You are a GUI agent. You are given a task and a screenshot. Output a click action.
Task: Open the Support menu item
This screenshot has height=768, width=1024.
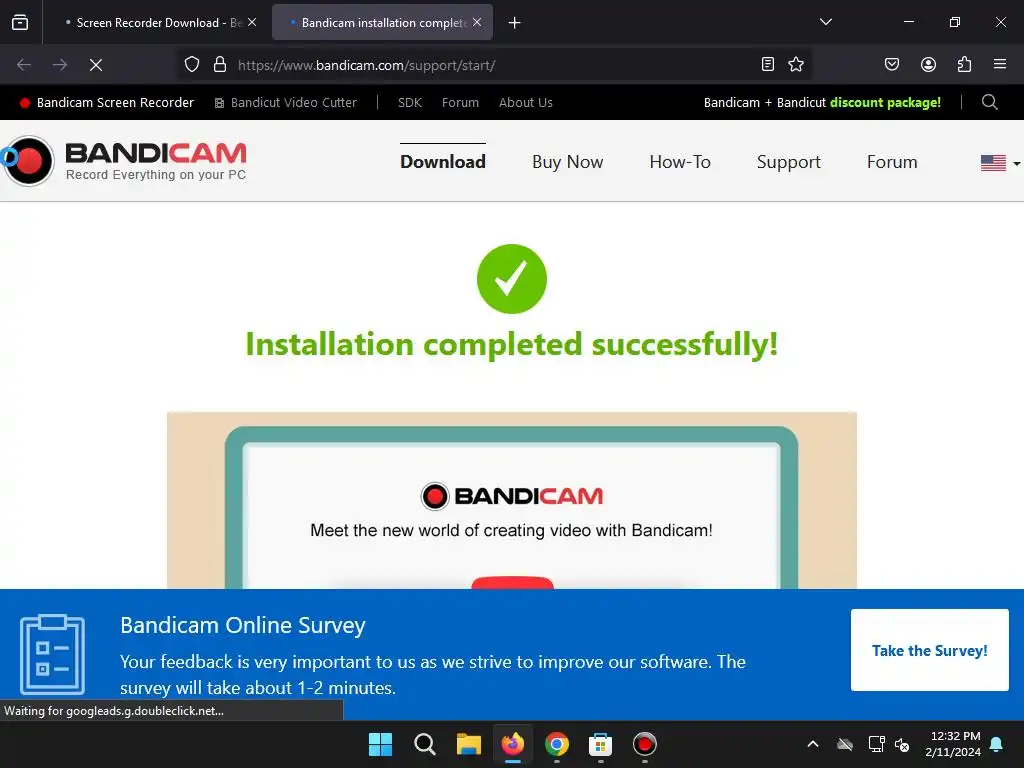pyautogui.click(x=788, y=162)
